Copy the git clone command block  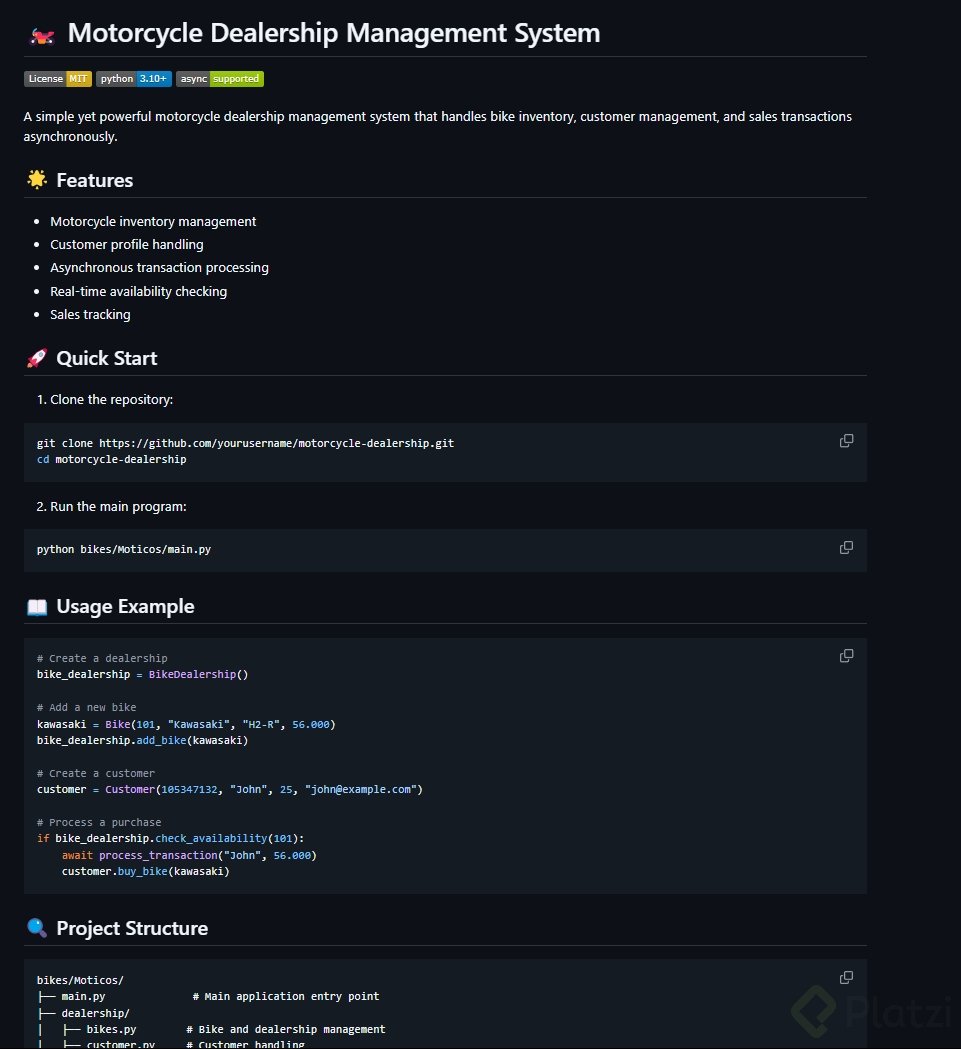(846, 441)
